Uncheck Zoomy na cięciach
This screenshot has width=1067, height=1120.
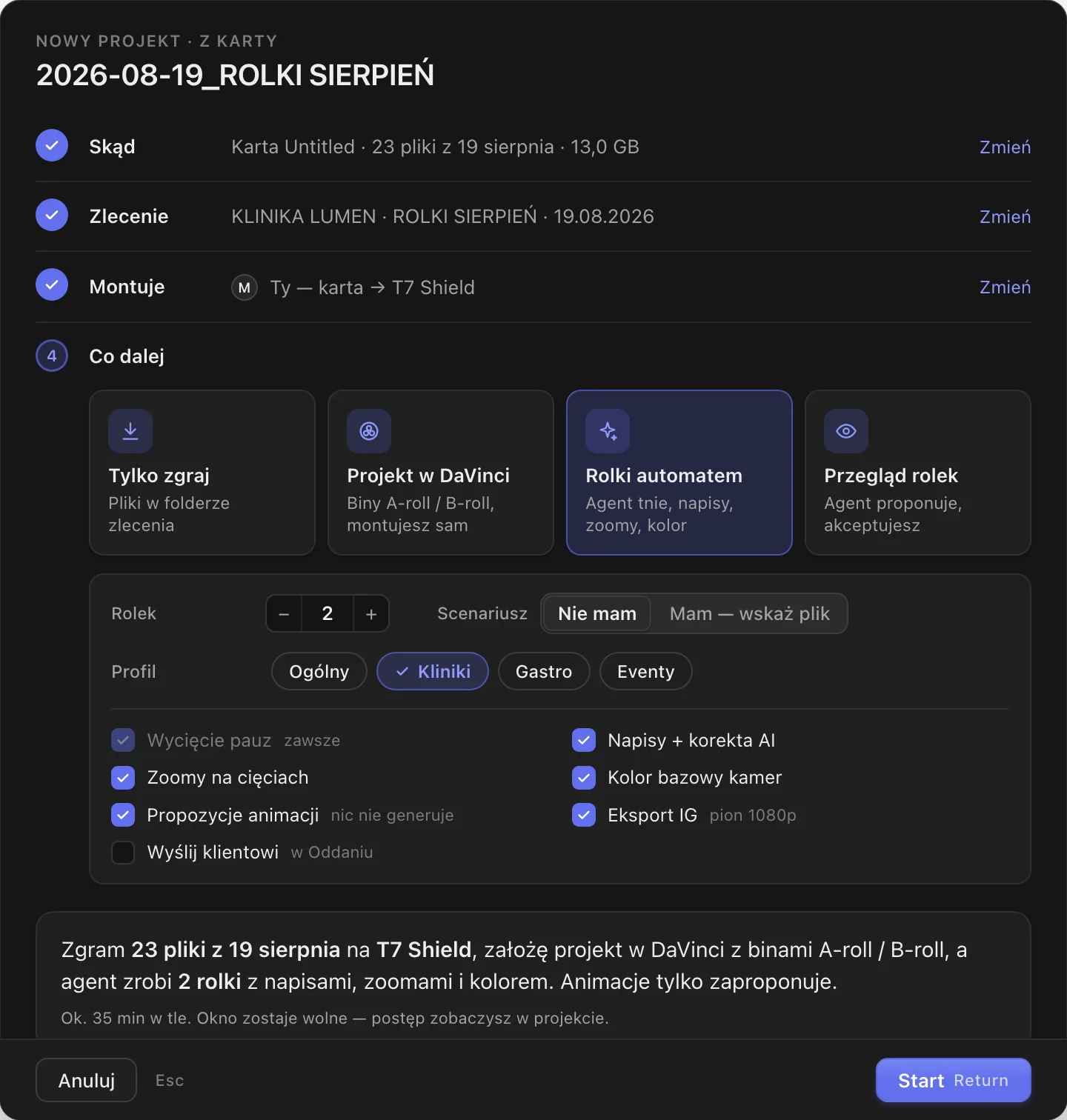click(x=123, y=777)
